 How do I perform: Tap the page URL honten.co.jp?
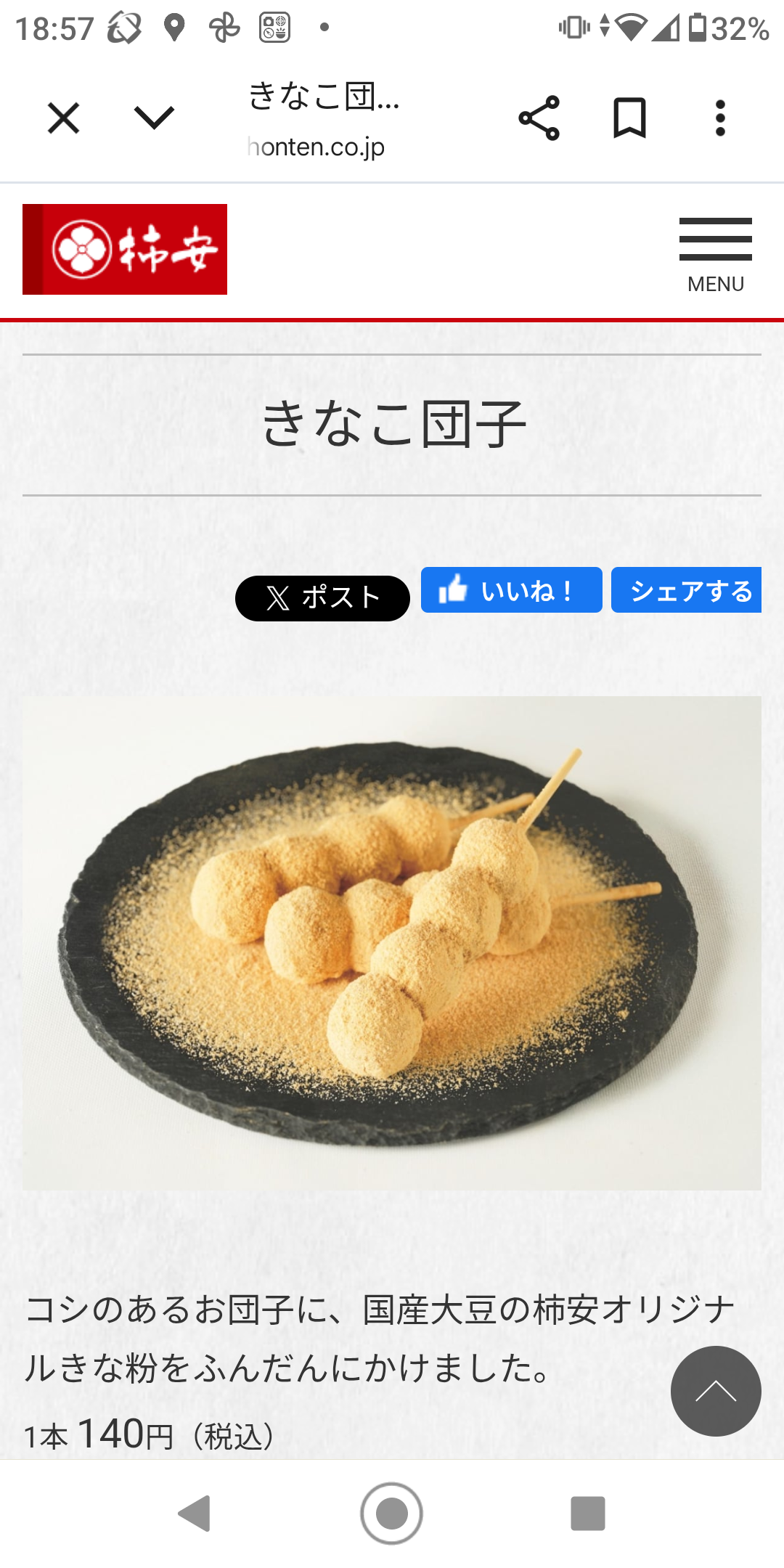[x=316, y=147]
